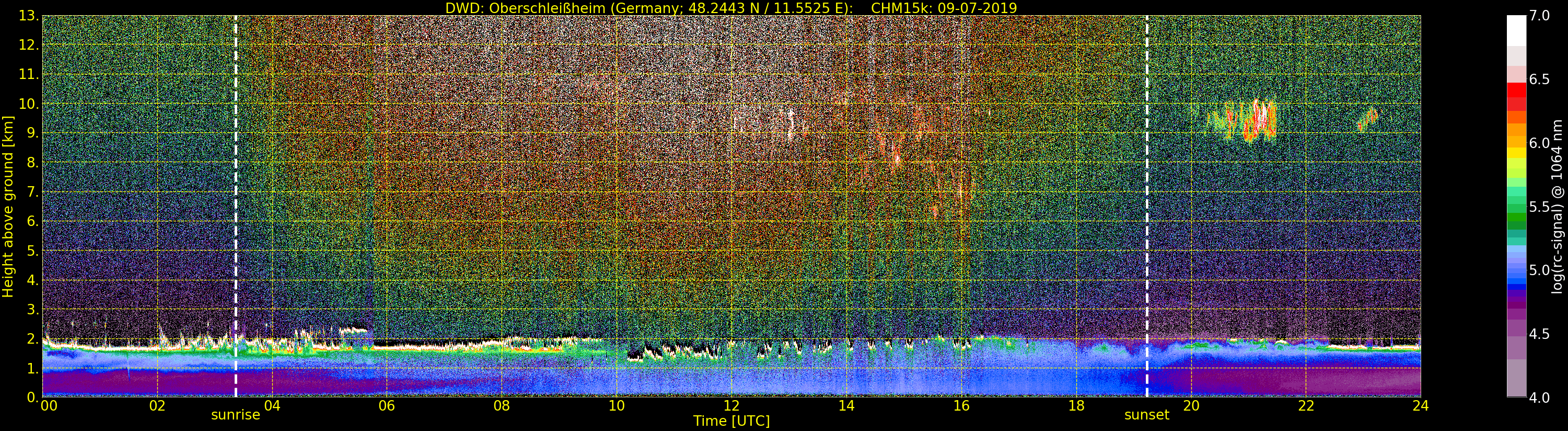Click the 'log(rc-signal) @ 1064 nm' colorbar label

tap(1557, 206)
